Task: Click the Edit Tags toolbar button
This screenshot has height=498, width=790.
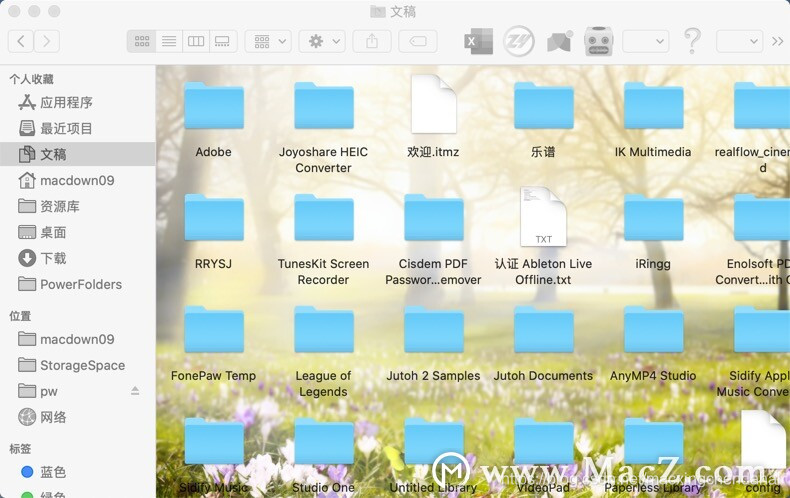Action: (x=418, y=41)
